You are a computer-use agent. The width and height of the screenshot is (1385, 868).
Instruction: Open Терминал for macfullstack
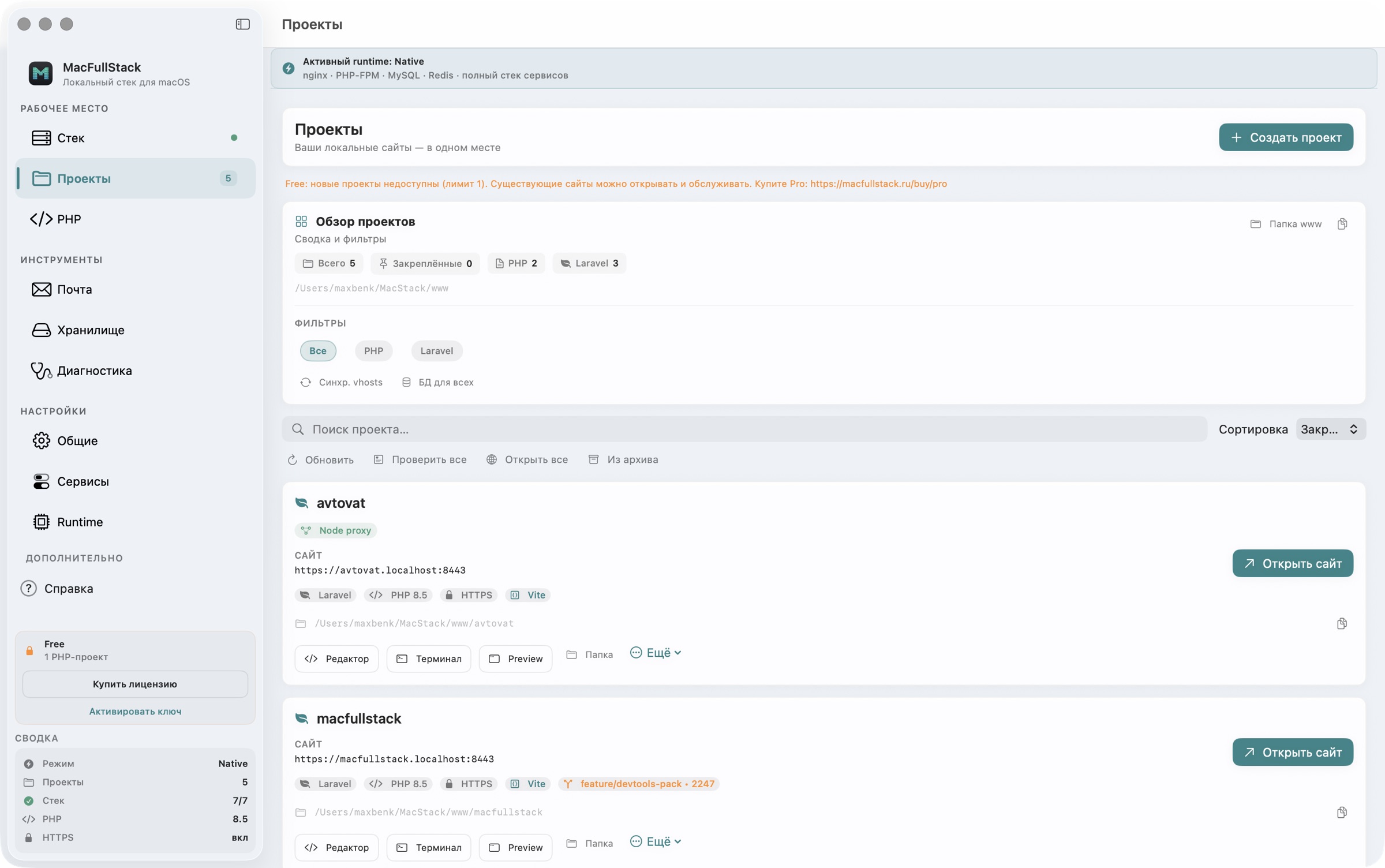click(429, 848)
